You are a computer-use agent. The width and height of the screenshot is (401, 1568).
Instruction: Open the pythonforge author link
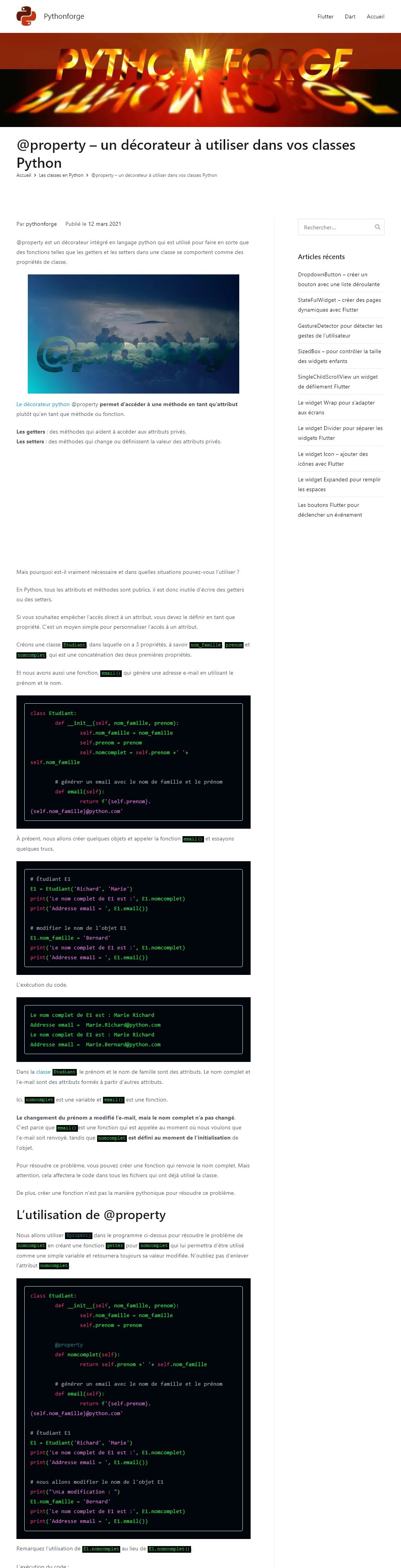42,224
